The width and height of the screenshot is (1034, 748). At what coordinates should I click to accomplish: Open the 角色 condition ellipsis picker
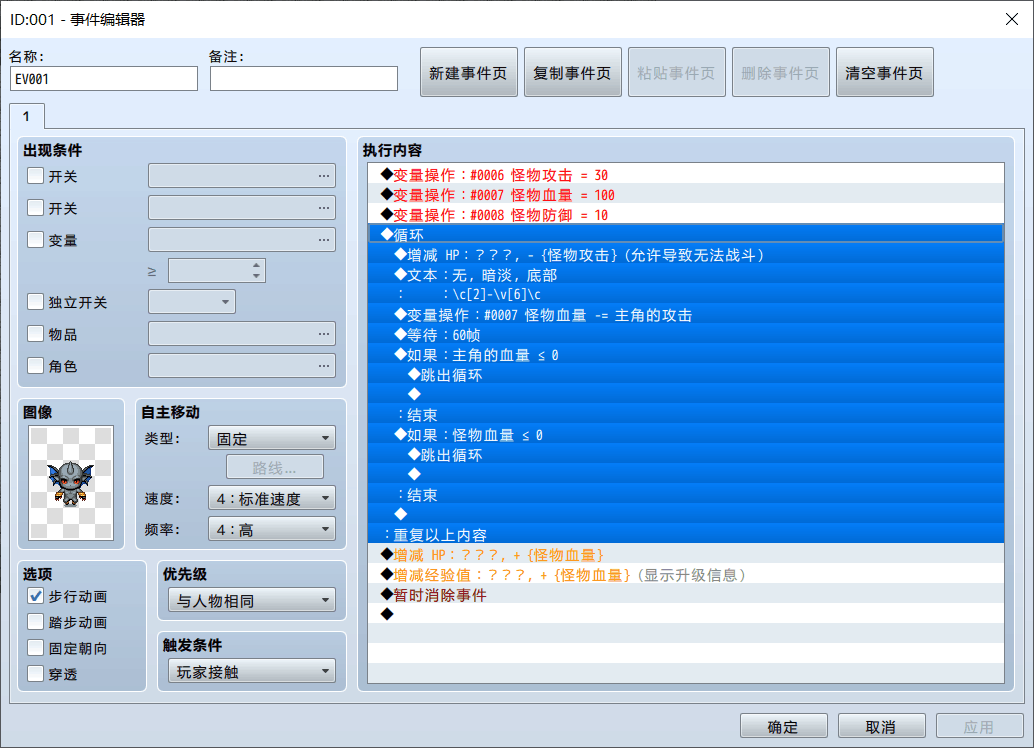(x=323, y=365)
